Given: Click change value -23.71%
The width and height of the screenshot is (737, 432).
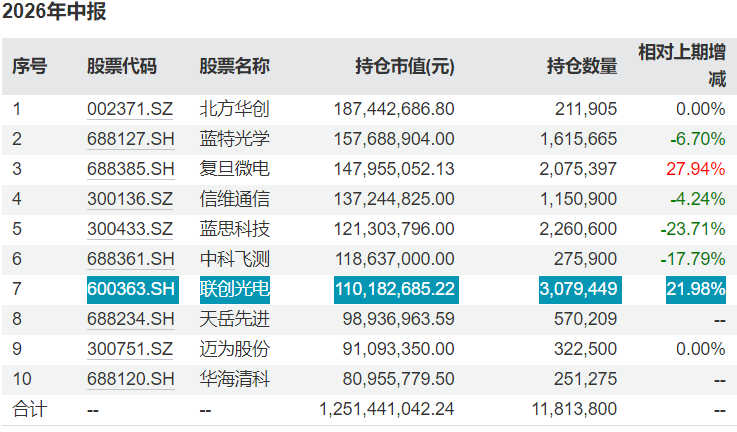Looking at the screenshot, I should [x=693, y=229].
